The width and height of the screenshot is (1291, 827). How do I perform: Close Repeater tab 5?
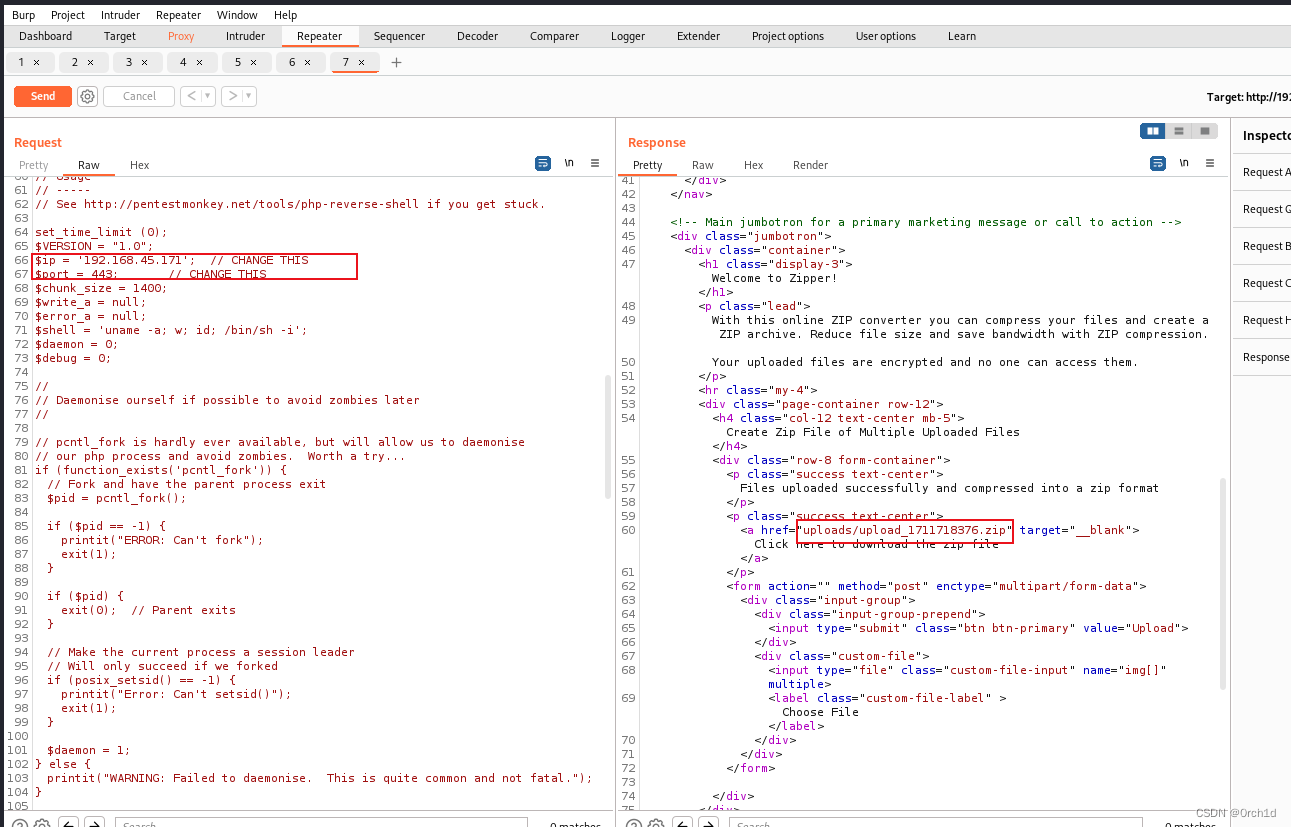tap(253, 62)
